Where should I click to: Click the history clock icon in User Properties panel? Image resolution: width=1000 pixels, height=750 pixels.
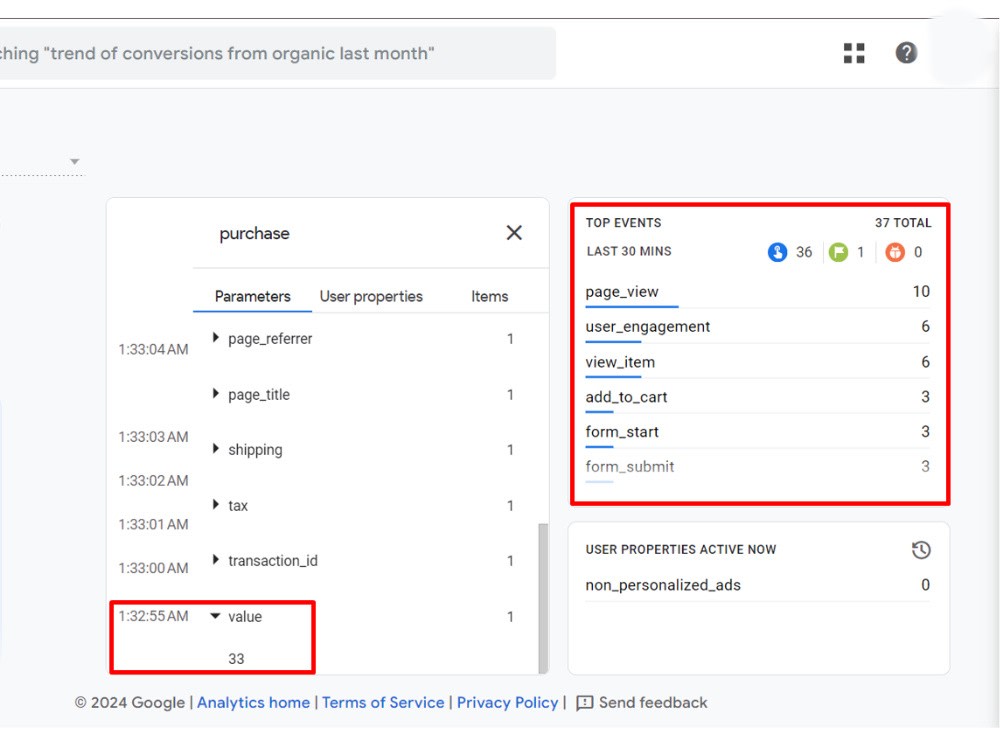[x=921, y=550]
